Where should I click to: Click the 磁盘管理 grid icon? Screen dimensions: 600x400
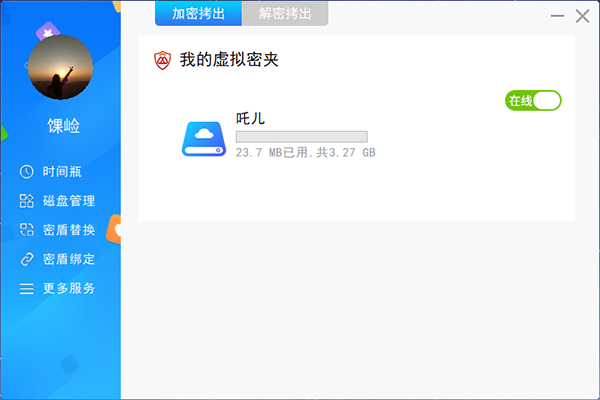pos(26,201)
